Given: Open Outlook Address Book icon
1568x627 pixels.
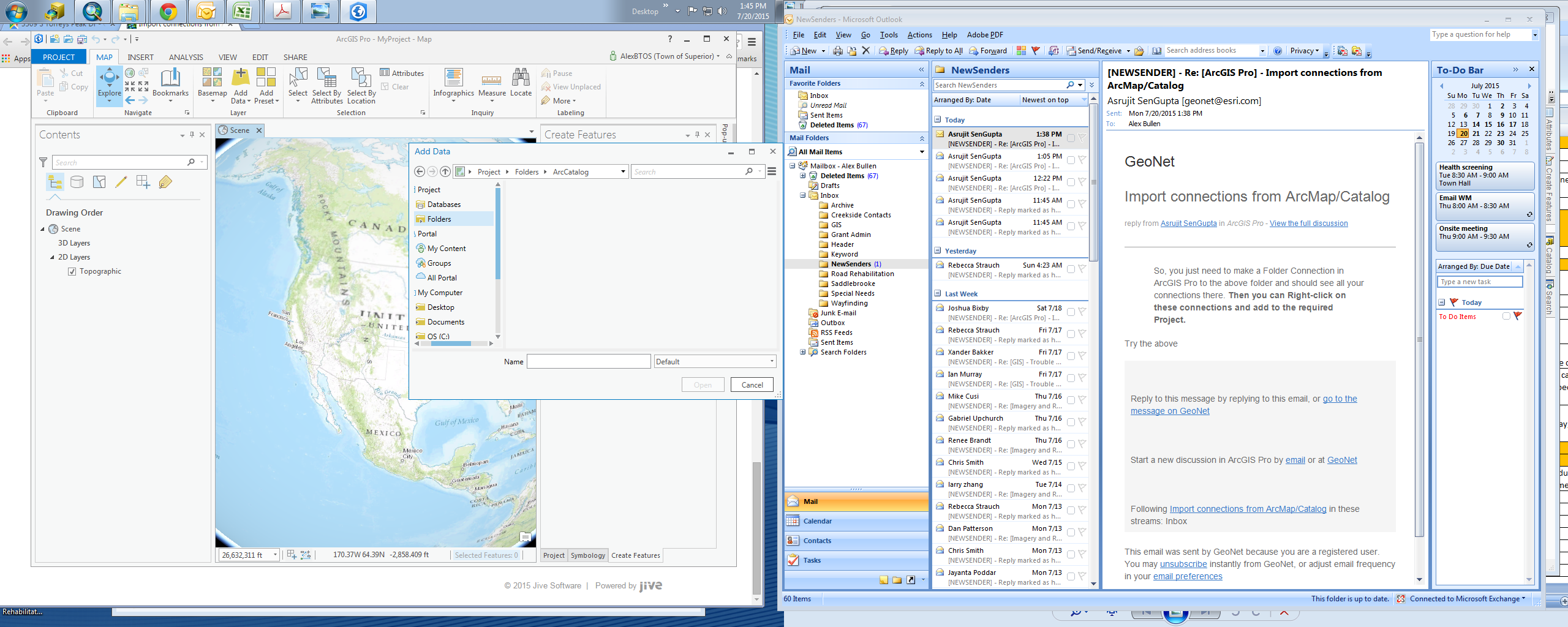Looking at the screenshot, I should 1156,51.
